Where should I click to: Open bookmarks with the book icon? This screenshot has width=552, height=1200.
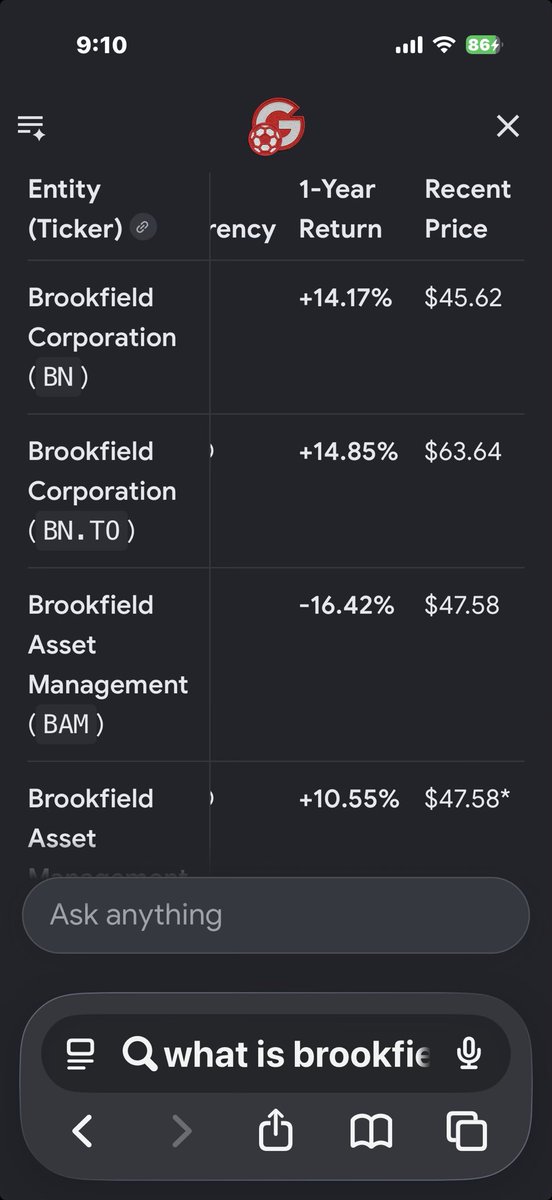(x=371, y=1132)
